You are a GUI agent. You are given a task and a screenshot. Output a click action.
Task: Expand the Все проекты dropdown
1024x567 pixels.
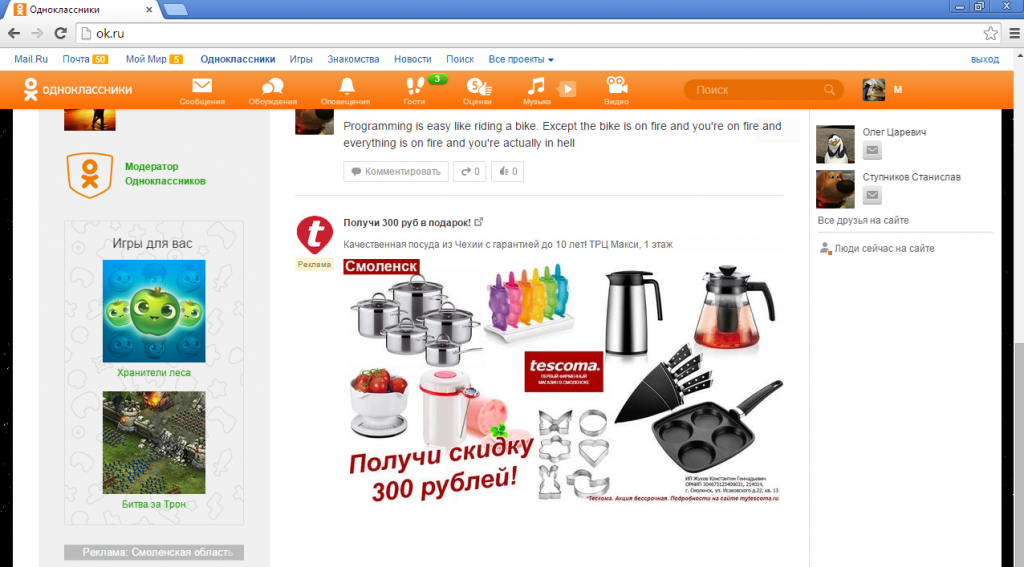point(520,59)
